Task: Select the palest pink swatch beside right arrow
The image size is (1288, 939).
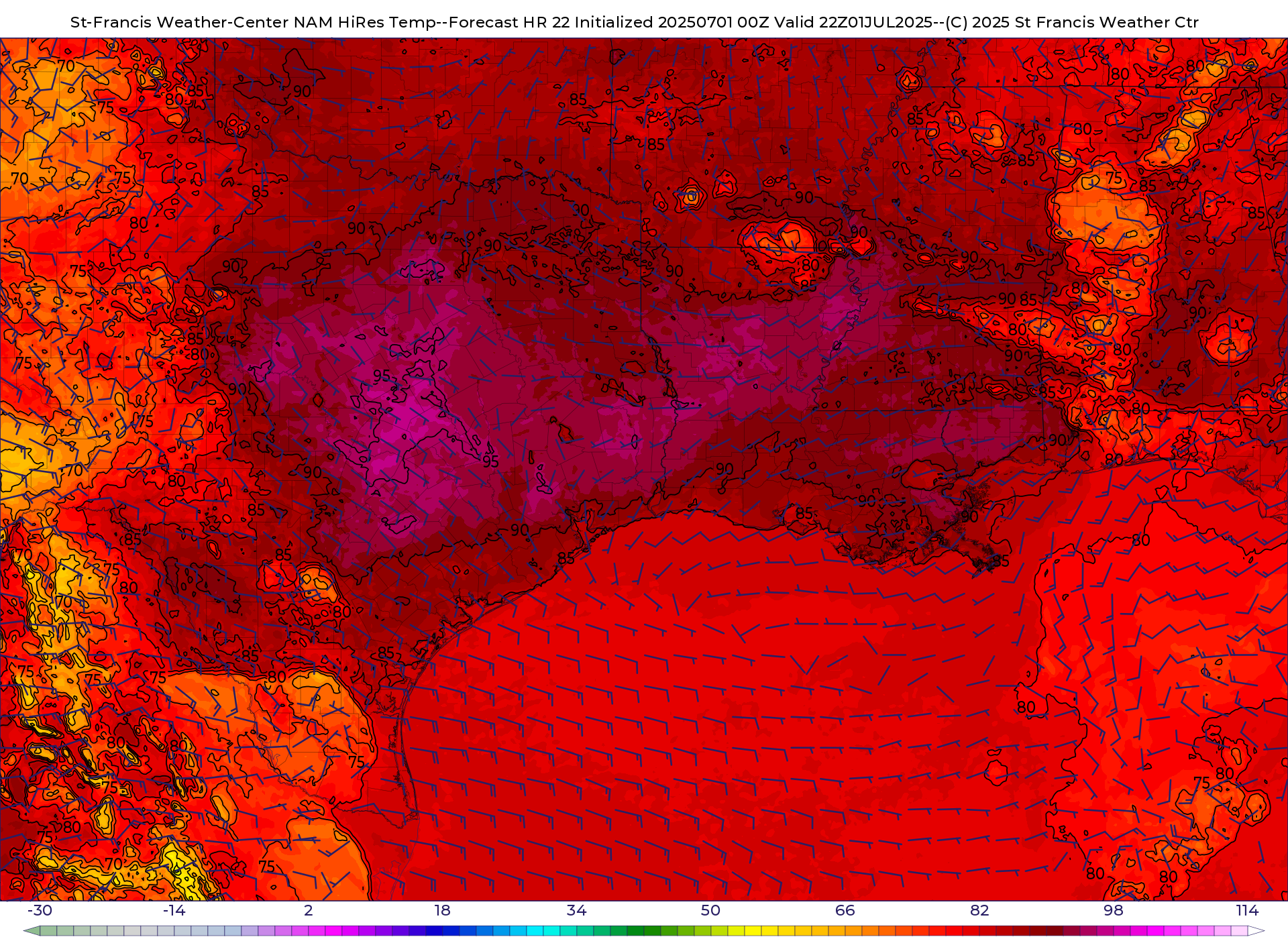Action: (1240, 931)
